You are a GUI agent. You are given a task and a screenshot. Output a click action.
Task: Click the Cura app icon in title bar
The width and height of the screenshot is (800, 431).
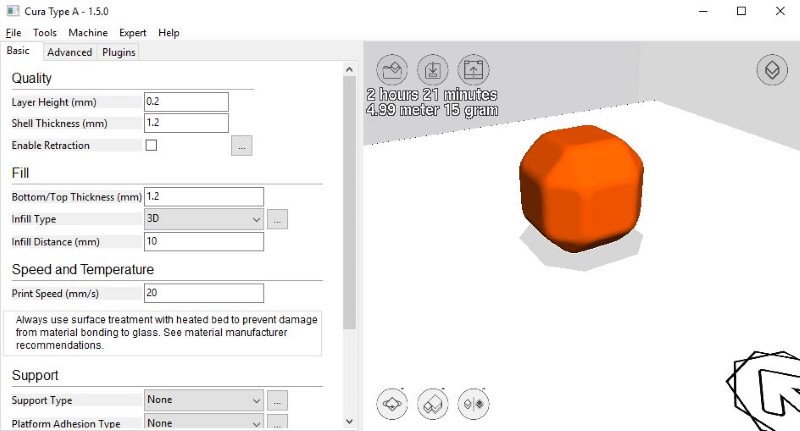click(13, 11)
